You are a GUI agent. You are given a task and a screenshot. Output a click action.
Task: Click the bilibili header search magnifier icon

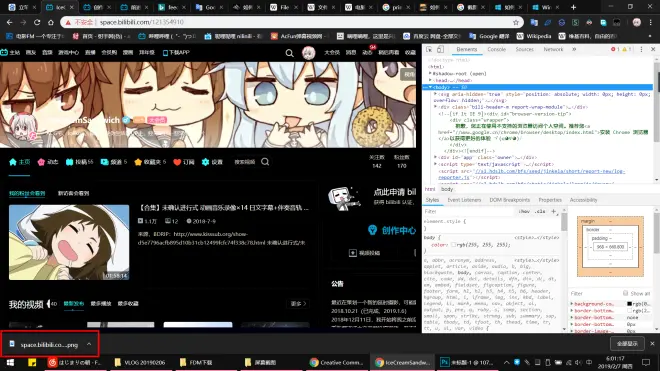(290, 53)
